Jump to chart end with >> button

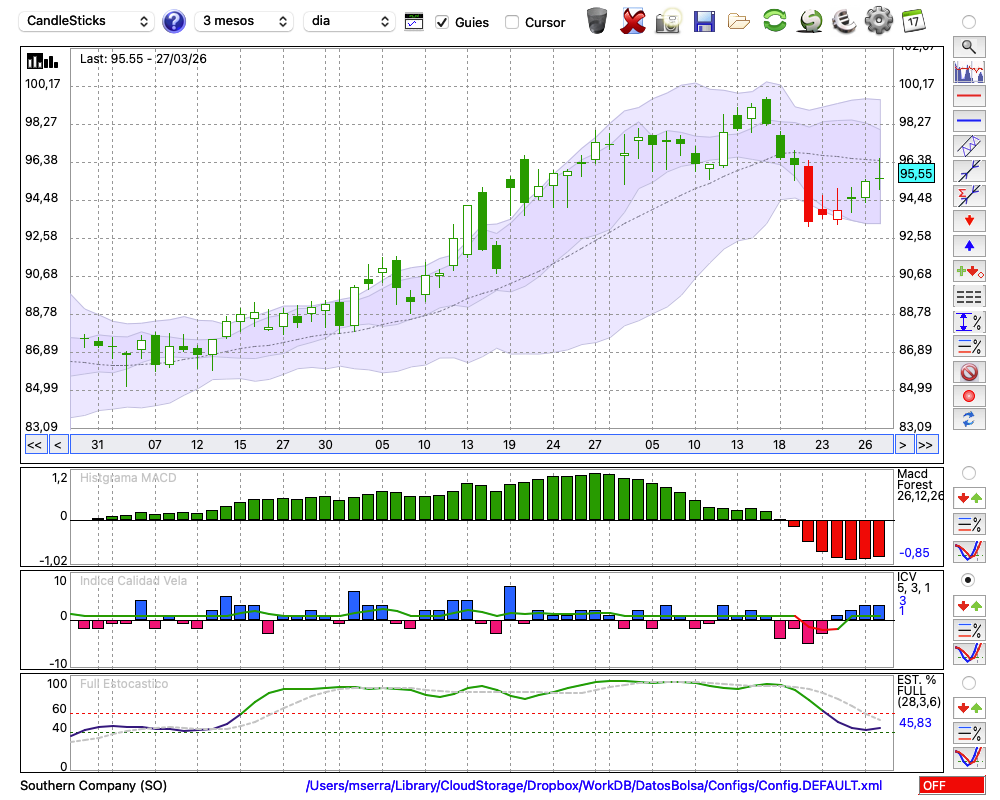coord(927,445)
